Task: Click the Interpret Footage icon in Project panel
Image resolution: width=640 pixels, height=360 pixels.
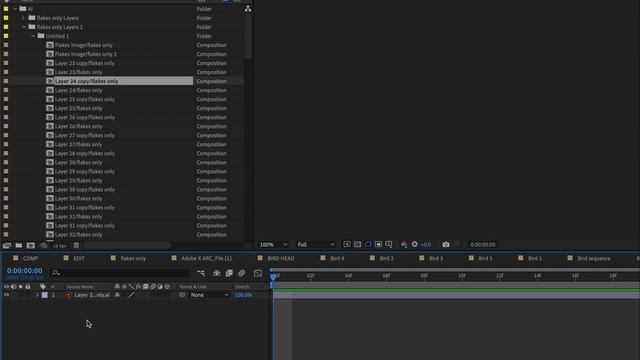Action: click(x=7, y=245)
